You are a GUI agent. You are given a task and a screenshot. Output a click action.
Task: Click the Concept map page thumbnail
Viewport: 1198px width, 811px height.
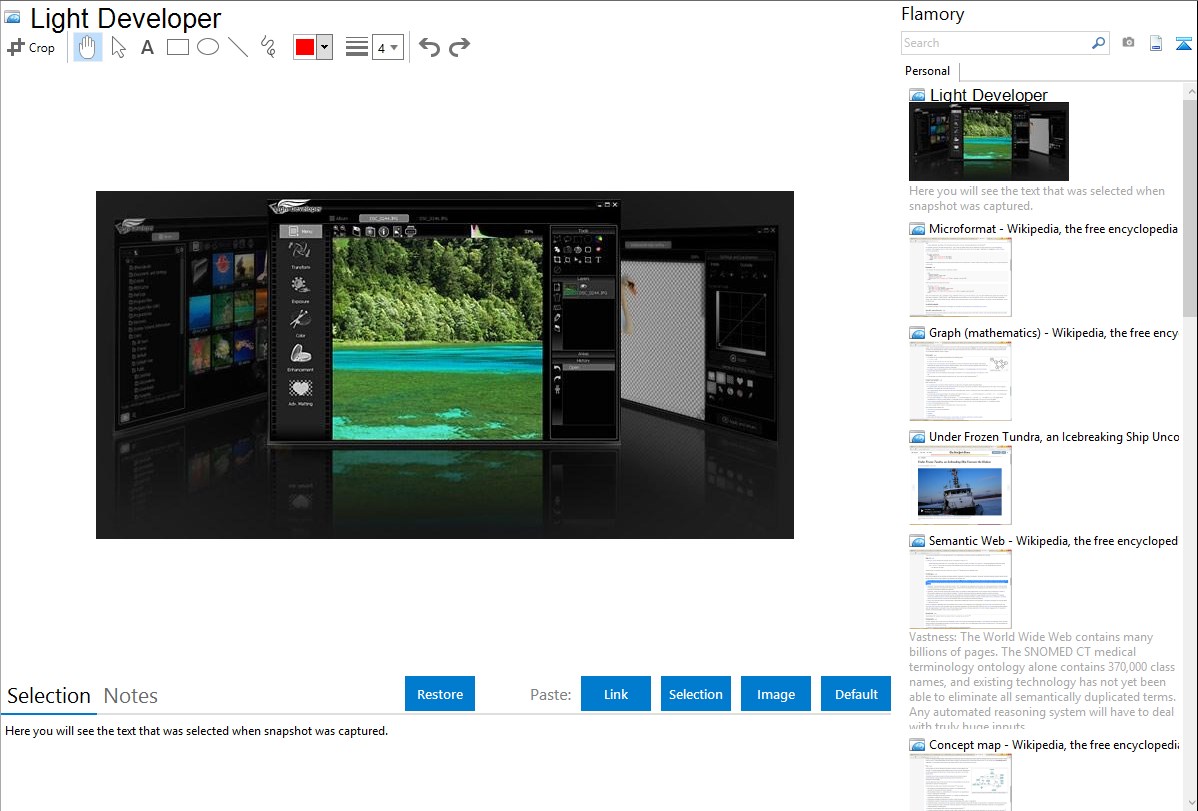(x=960, y=782)
